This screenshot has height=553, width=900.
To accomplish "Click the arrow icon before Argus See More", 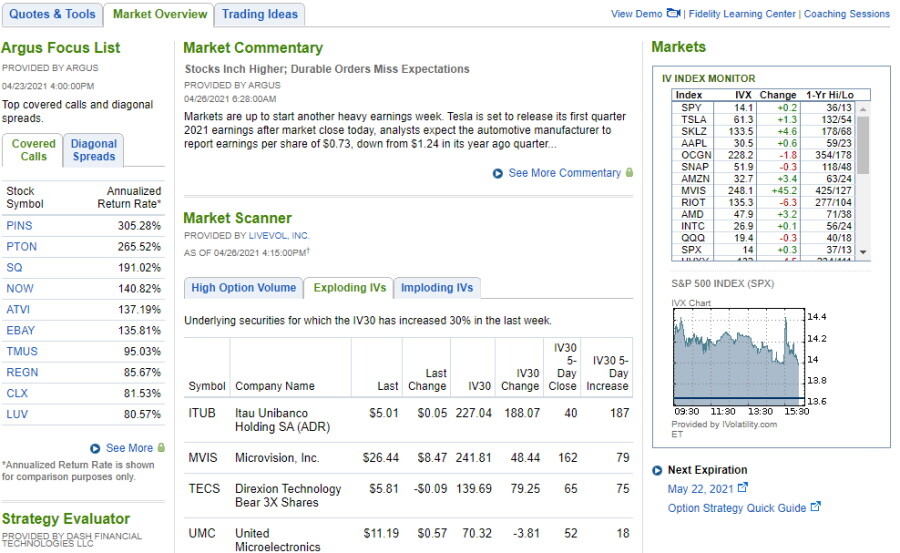I will (x=95, y=448).
